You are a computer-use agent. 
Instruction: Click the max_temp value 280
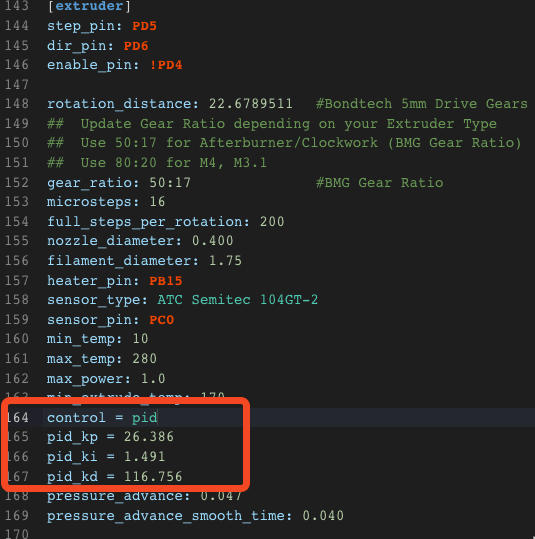(144, 359)
